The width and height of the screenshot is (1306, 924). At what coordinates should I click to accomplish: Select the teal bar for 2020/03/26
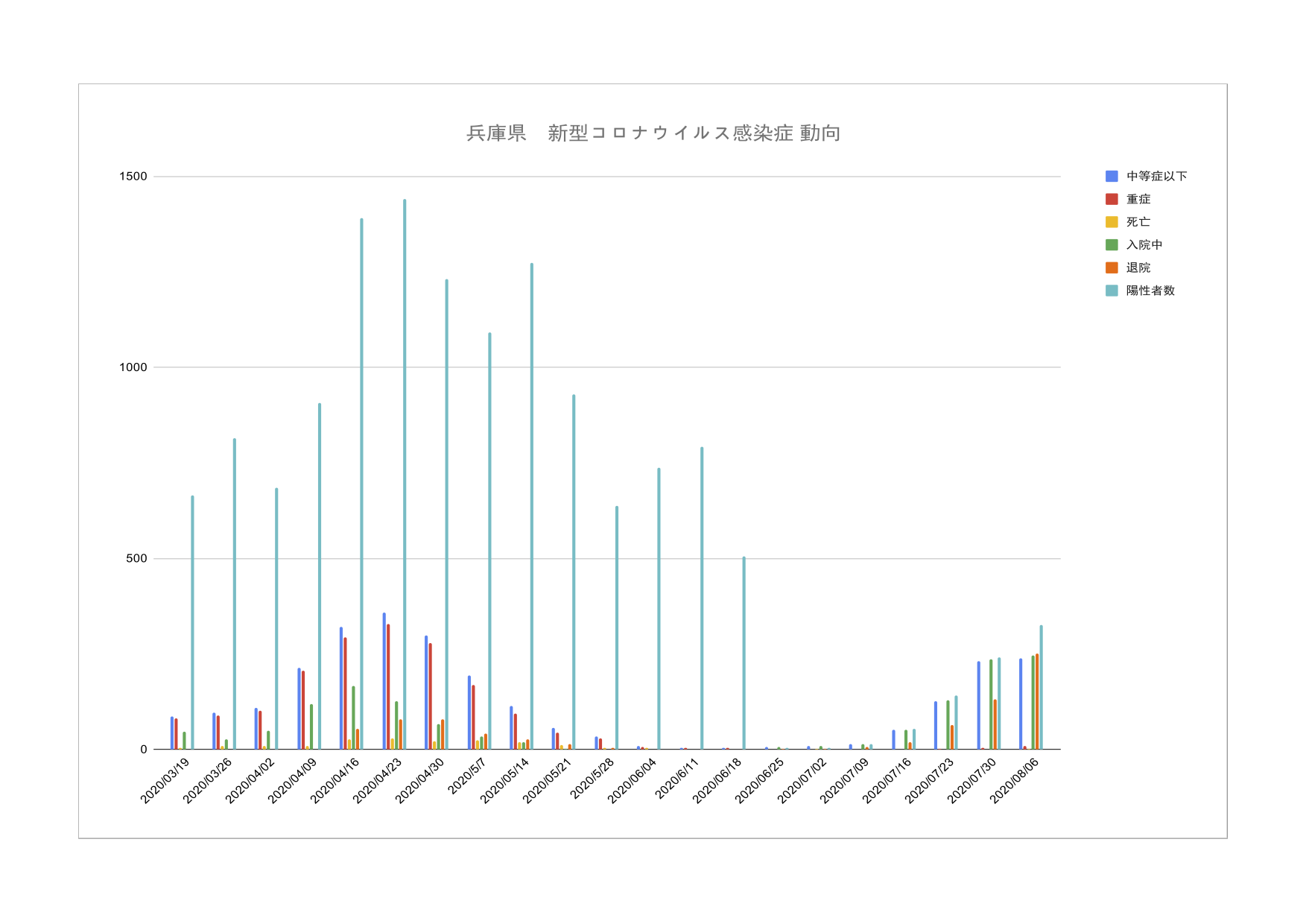pyautogui.click(x=234, y=594)
